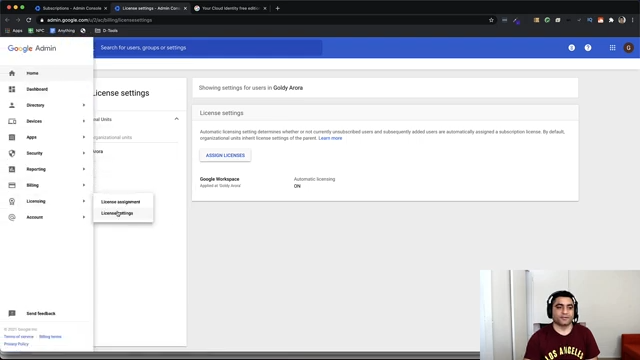640x360 pixels.
Task: Bookmark page with the star icon
Action: click(x=491, y=20)
